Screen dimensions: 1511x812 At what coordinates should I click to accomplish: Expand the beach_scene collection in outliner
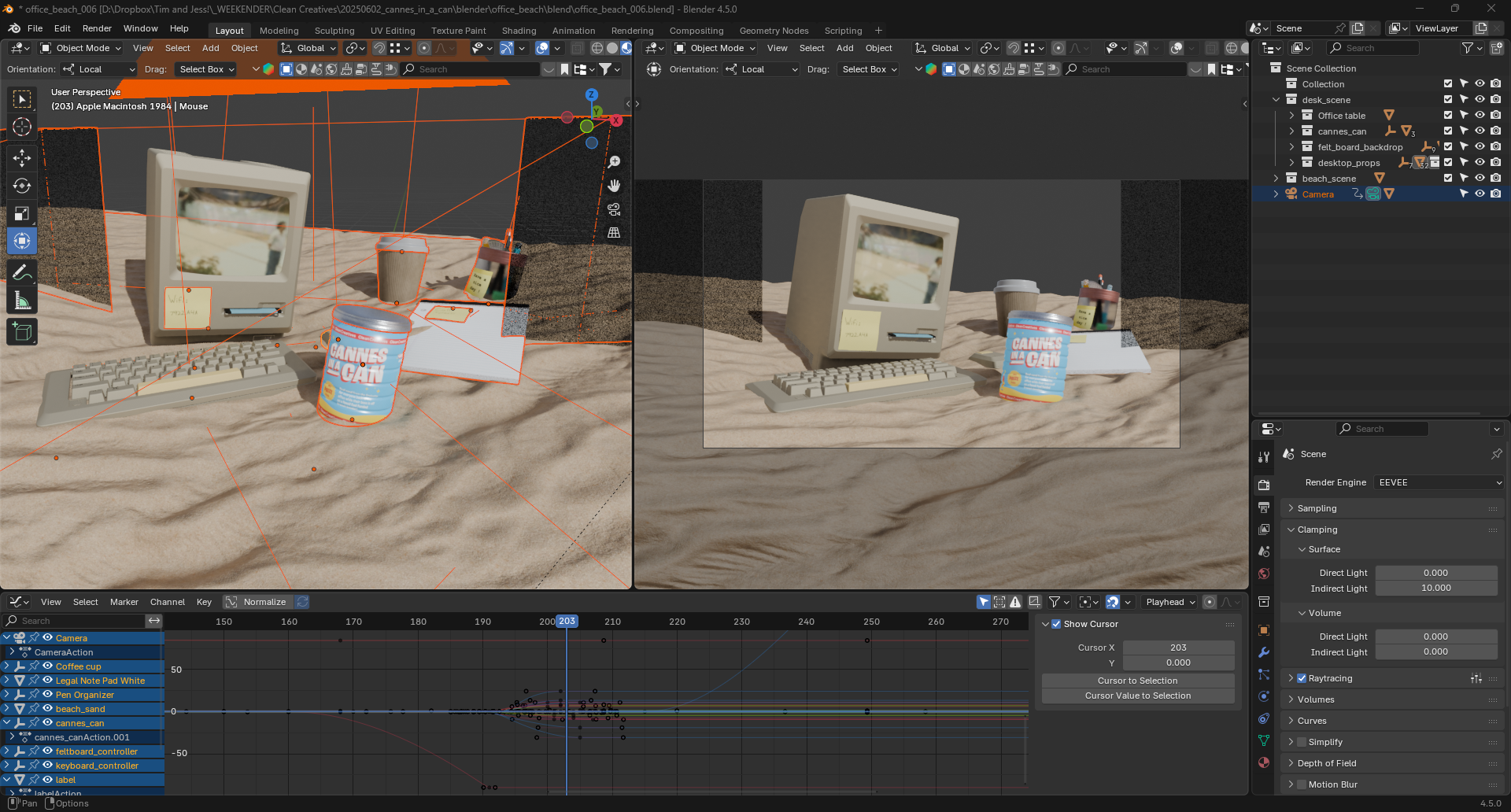pos(1276,179)
